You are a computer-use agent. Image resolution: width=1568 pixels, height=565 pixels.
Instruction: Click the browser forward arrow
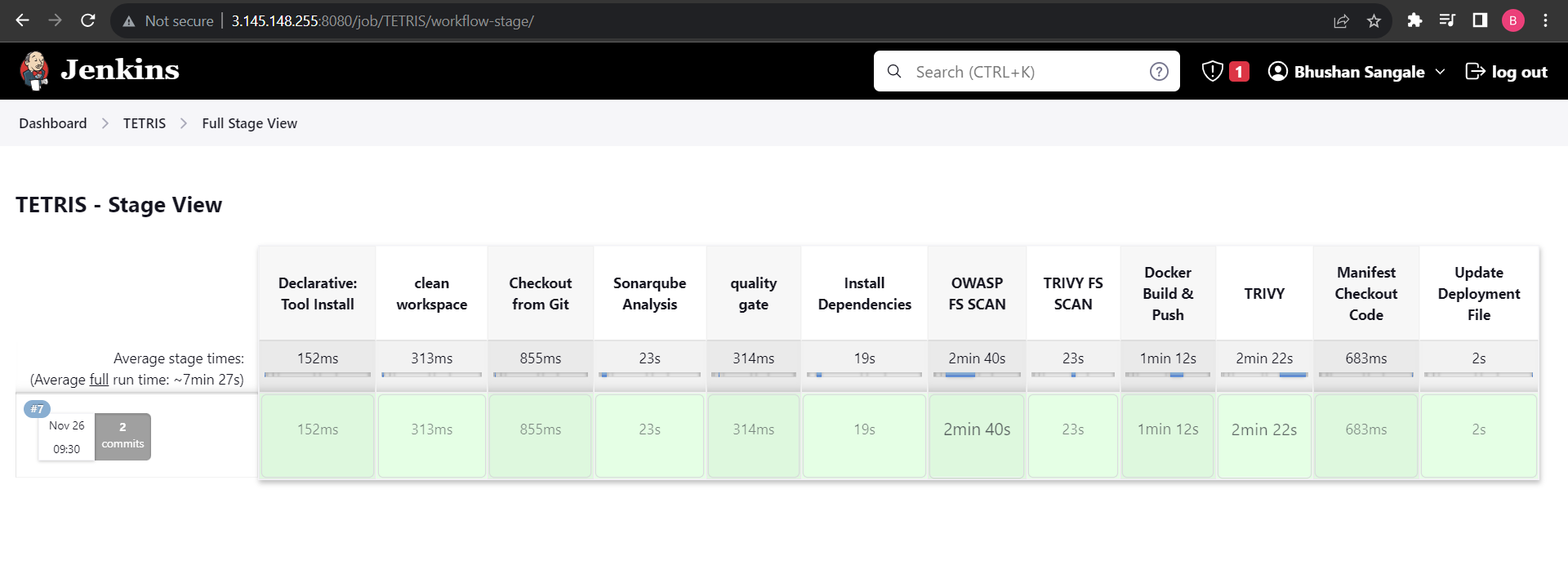pyautogui.click(x=55, y=20)
